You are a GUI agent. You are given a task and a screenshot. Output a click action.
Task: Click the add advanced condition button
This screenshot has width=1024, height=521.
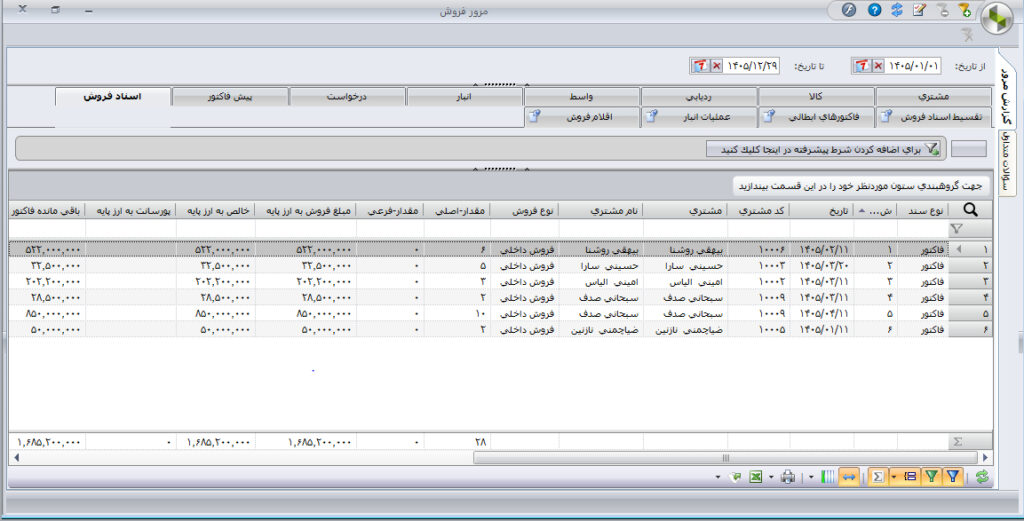coord(824,149)
